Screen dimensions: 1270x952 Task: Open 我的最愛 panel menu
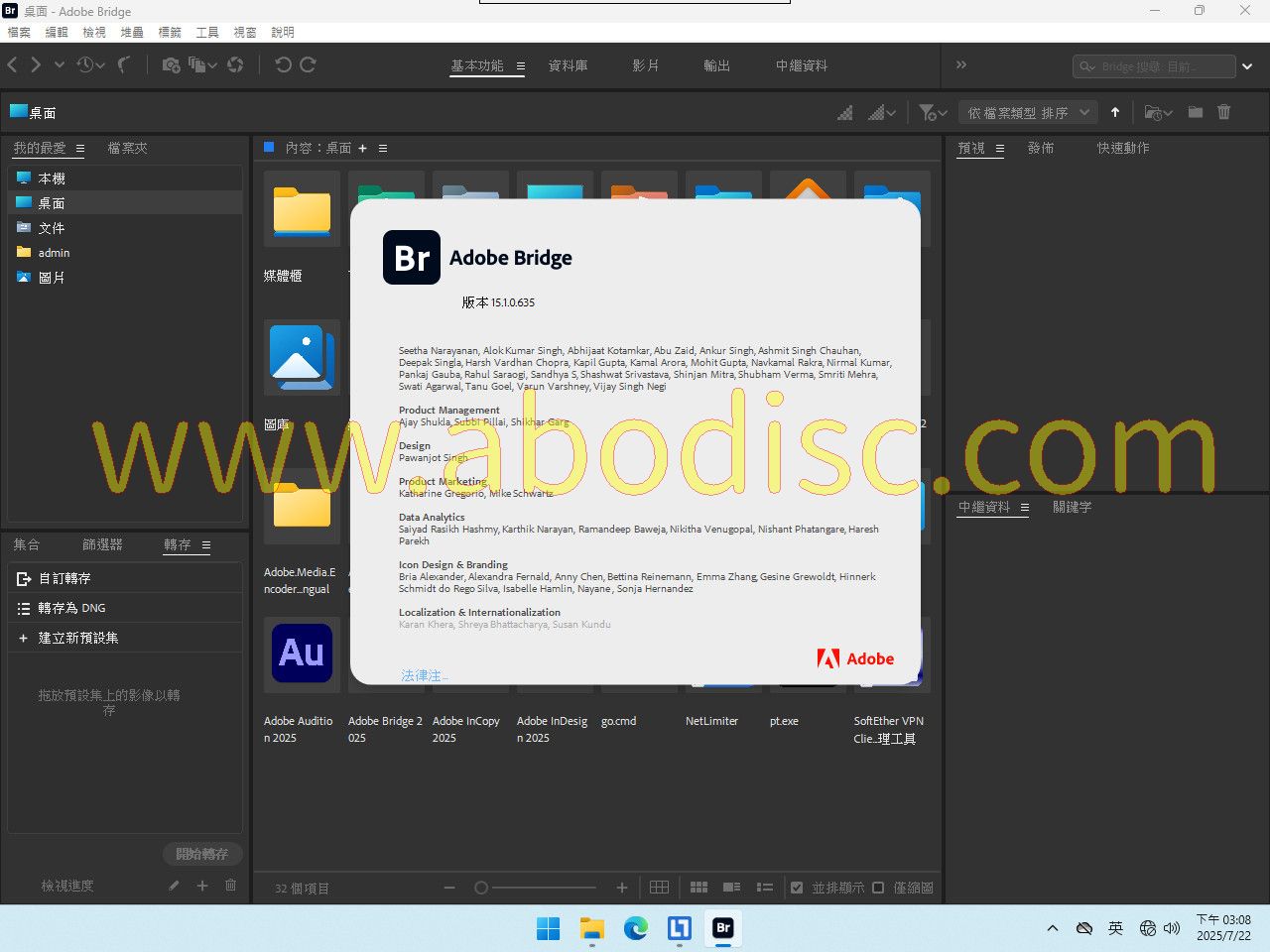[x=80, y=149]
